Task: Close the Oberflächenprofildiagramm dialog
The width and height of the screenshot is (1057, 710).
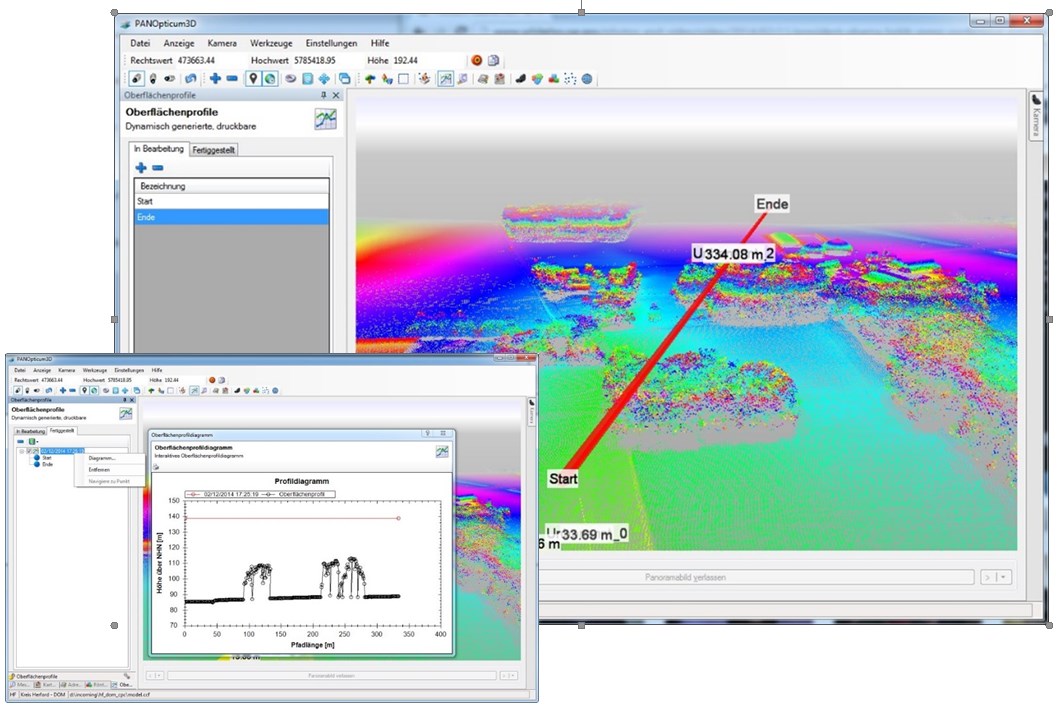Action: (443, 434)
